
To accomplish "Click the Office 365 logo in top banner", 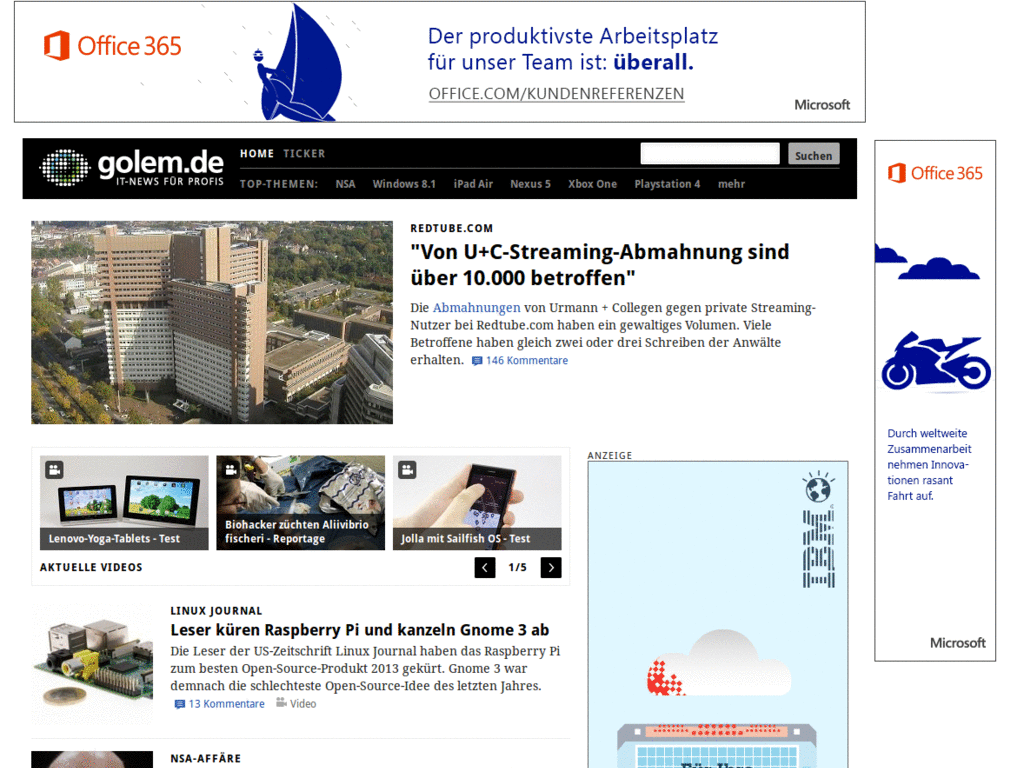I will (x=112, y=46).
